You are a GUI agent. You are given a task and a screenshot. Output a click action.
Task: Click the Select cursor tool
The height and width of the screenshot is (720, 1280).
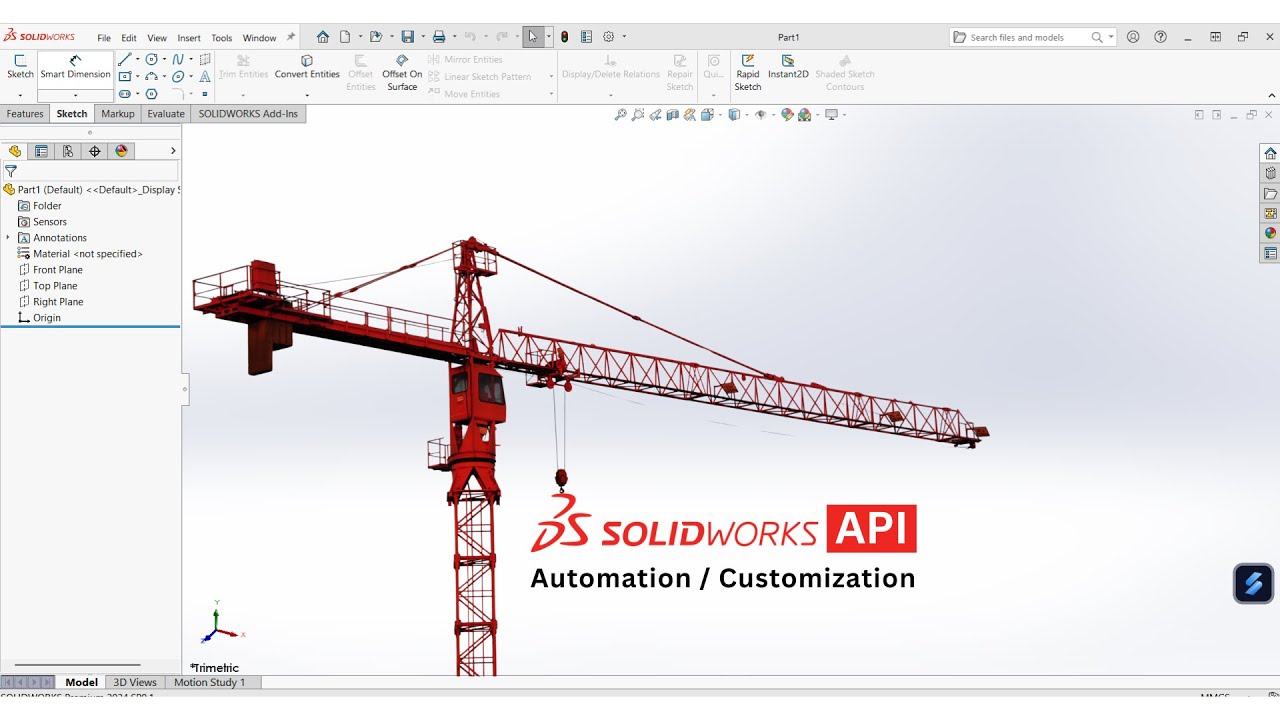[x=533, y=37]
